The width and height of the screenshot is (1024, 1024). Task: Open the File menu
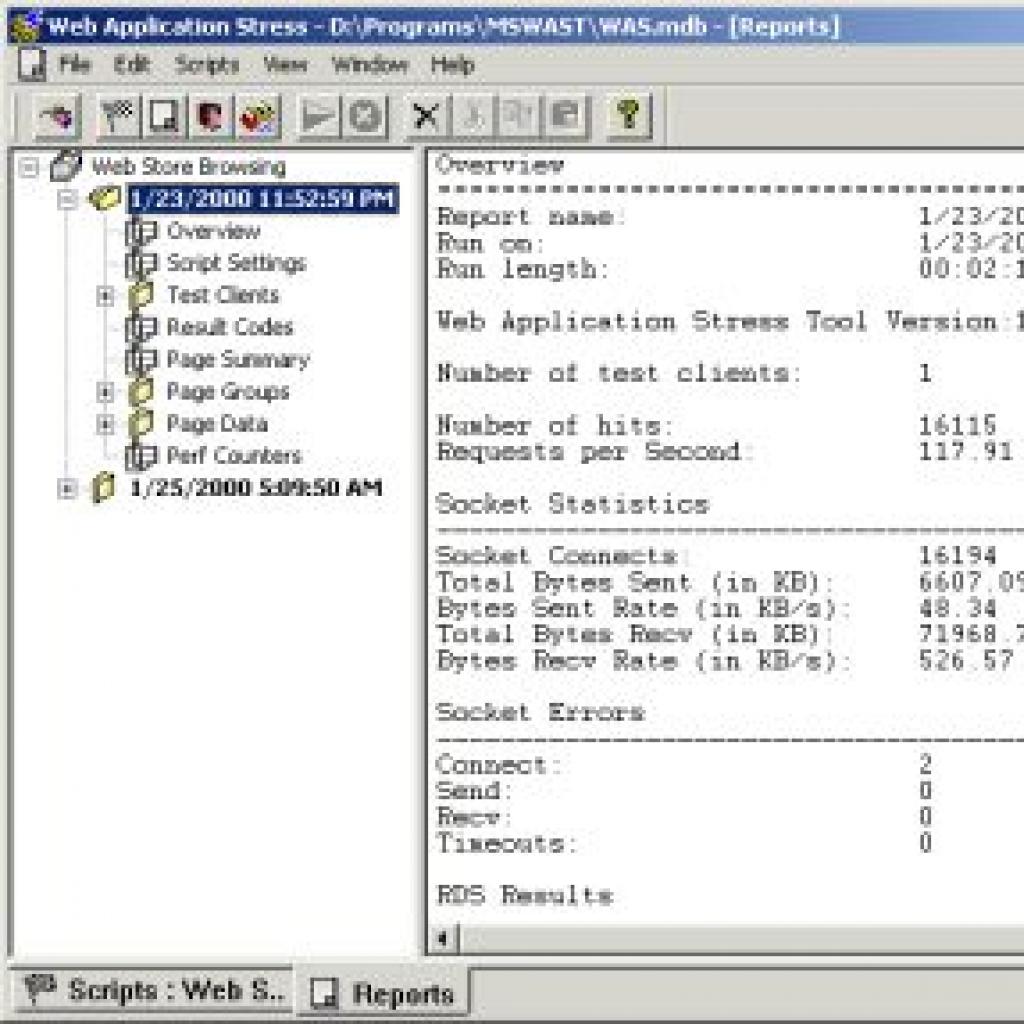pos(74,65)
